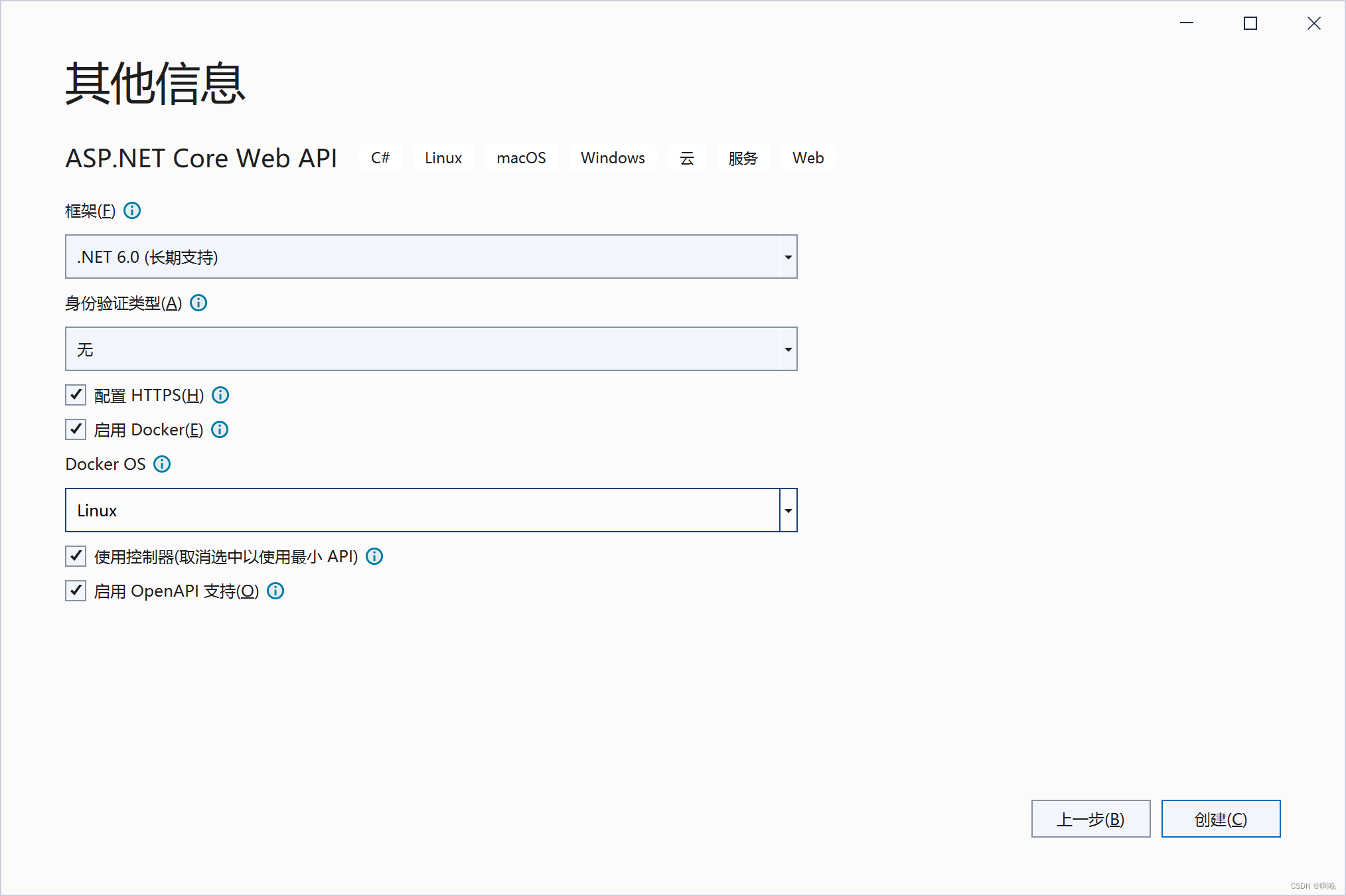Click the info icon next to 框架(F)

click(x=132, y=210)
